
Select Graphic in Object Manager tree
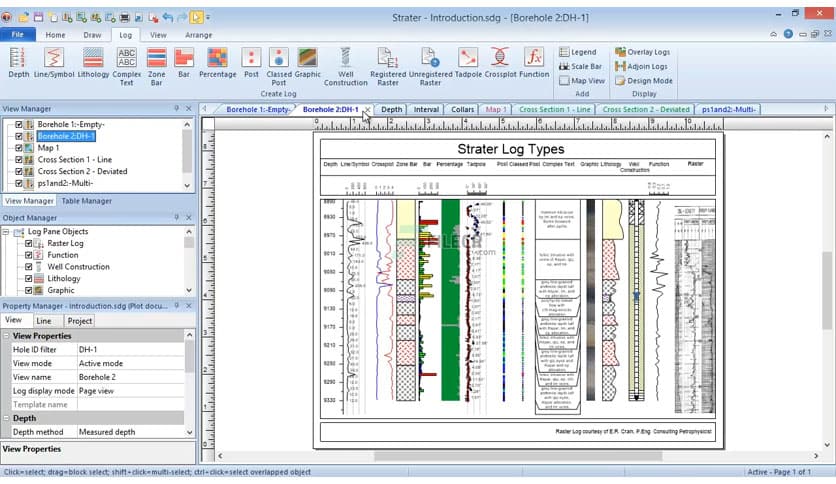coord(60,291)
